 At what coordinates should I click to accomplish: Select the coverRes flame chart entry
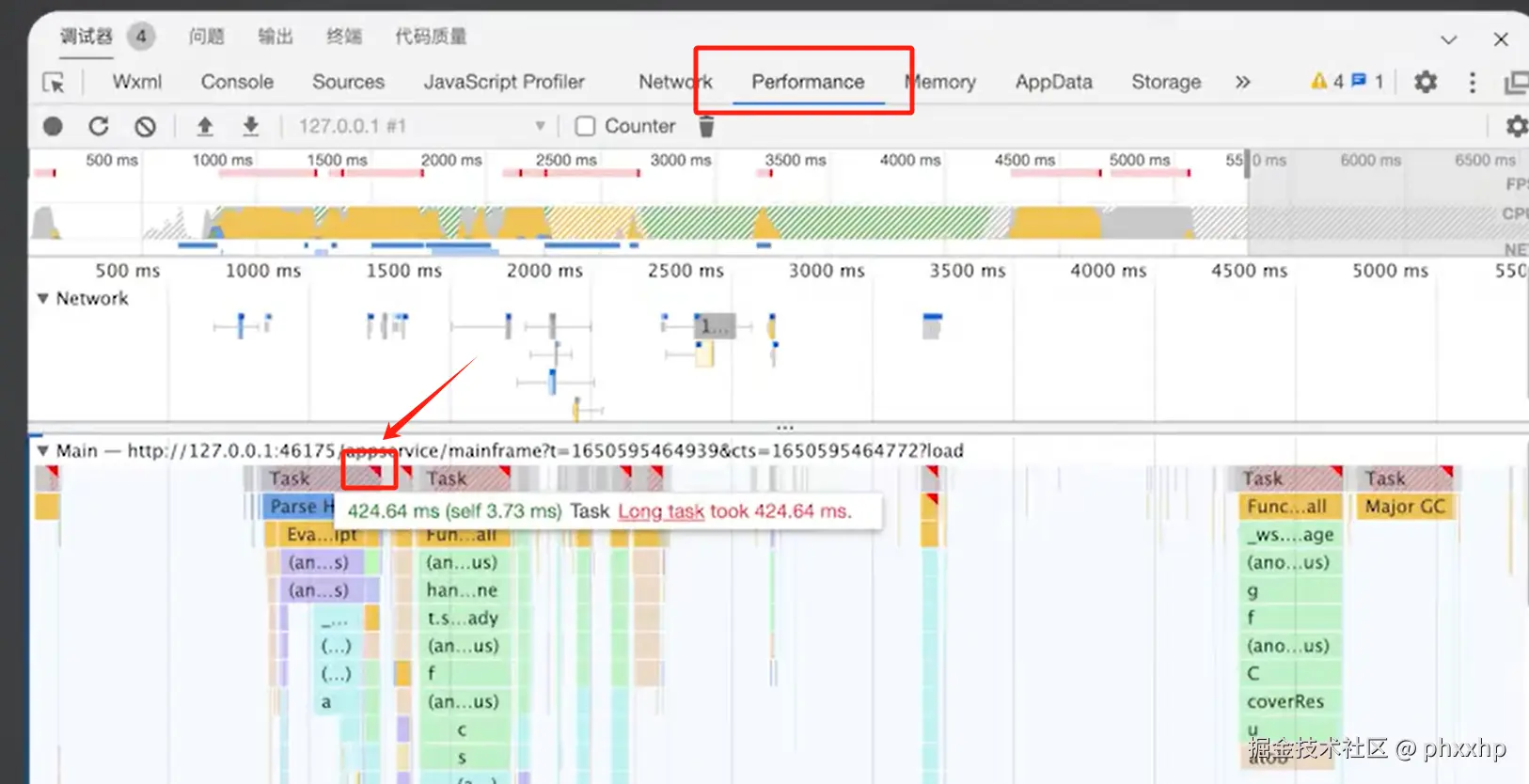tap(1288, 701)
